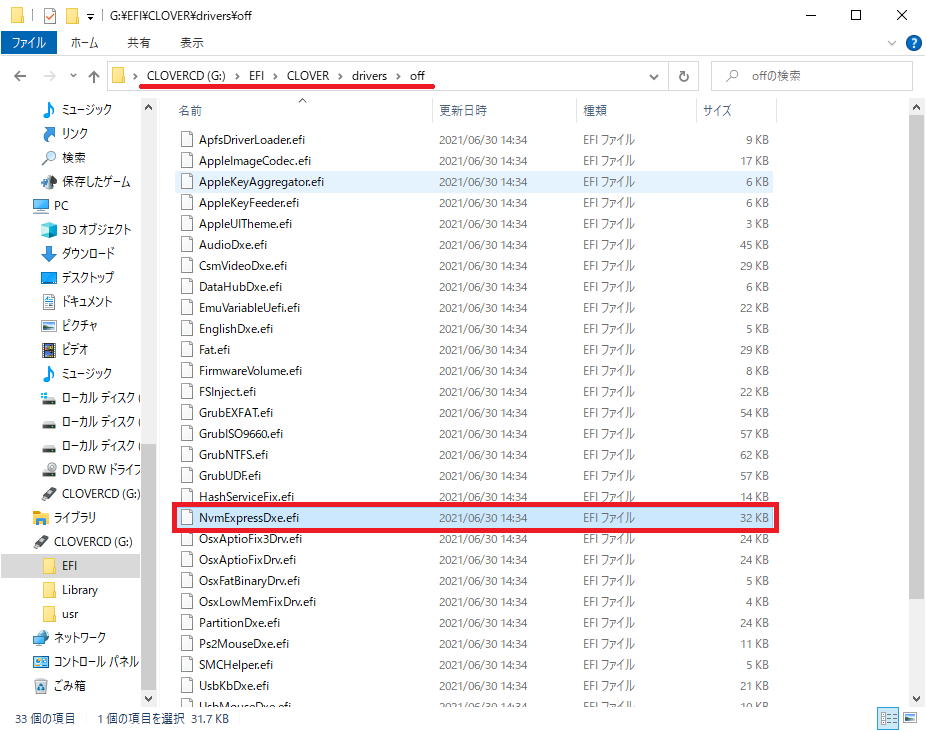Click the Up one level arrow icon
Screen dimensions: 926x731
94,76
